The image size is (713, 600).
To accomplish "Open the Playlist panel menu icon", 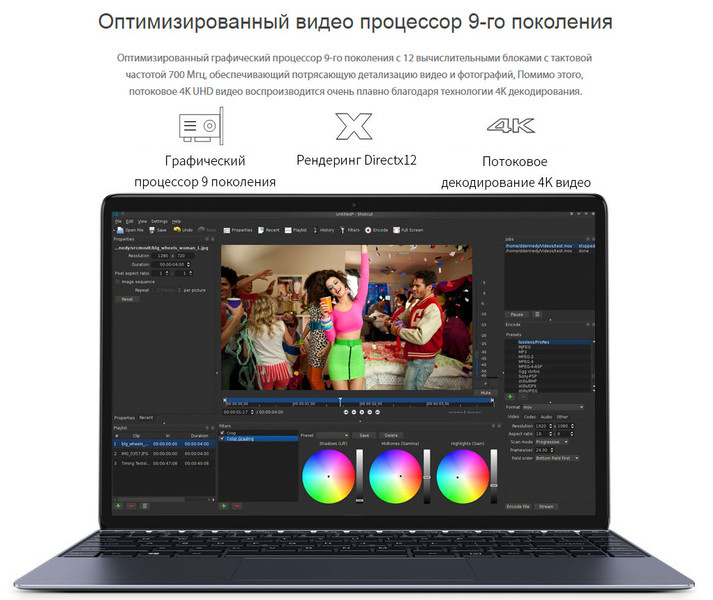I will point(145,506).
